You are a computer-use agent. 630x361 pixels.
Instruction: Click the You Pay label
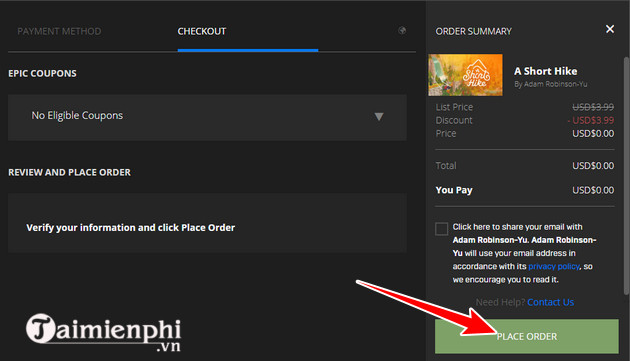(x=454, y=190)
